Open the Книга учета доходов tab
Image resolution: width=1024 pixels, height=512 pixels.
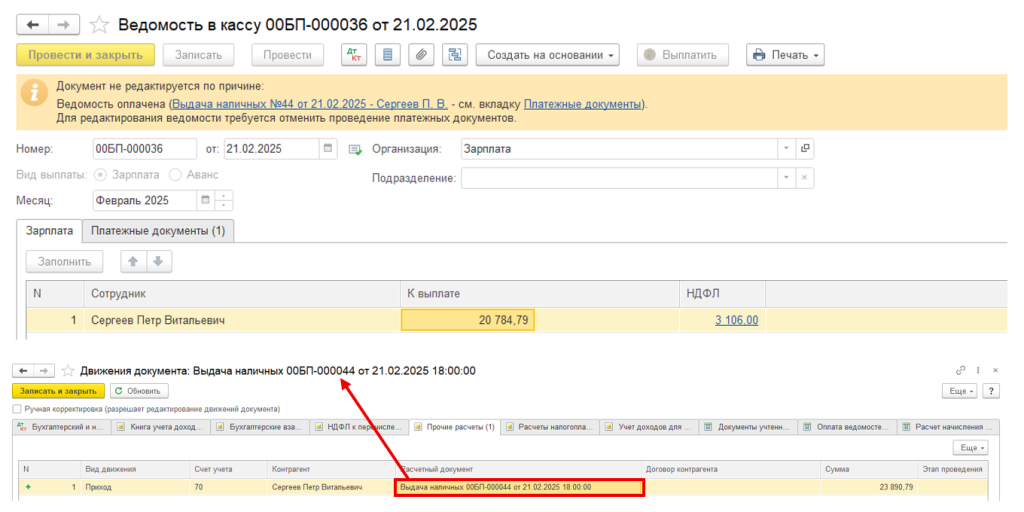coord(160,427)
